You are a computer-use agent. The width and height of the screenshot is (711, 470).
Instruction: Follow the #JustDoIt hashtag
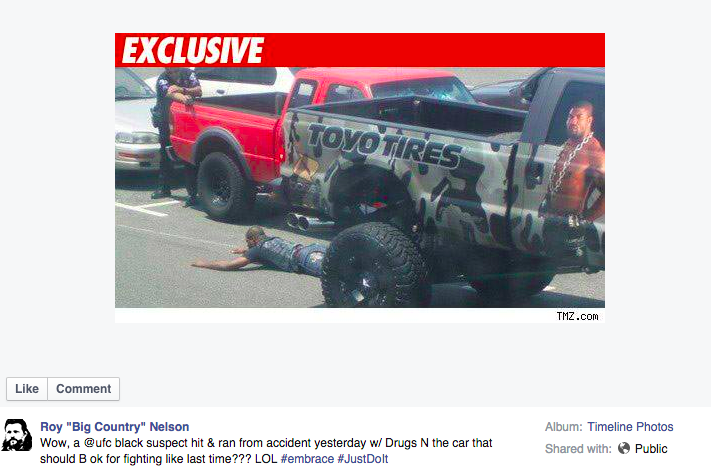pyautogui.click(x=363, y=459)
